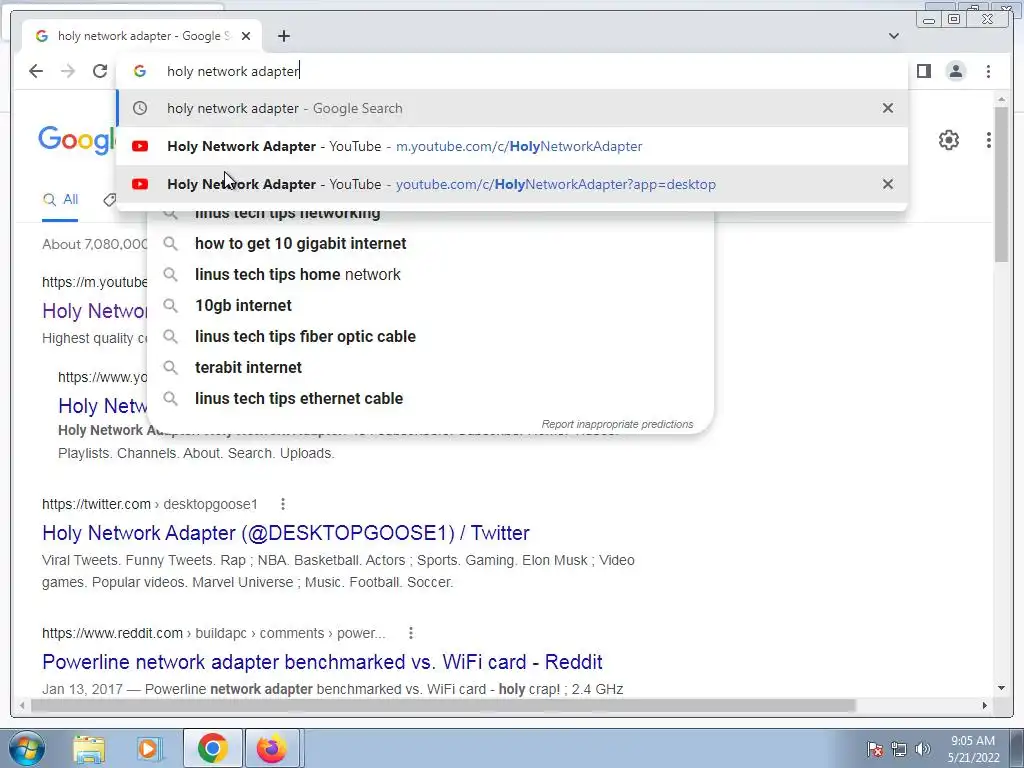Image resolution: width=1024 pixels, height=768 pixels.
Task: Click the forward navigation arrow
Action: 68,71
